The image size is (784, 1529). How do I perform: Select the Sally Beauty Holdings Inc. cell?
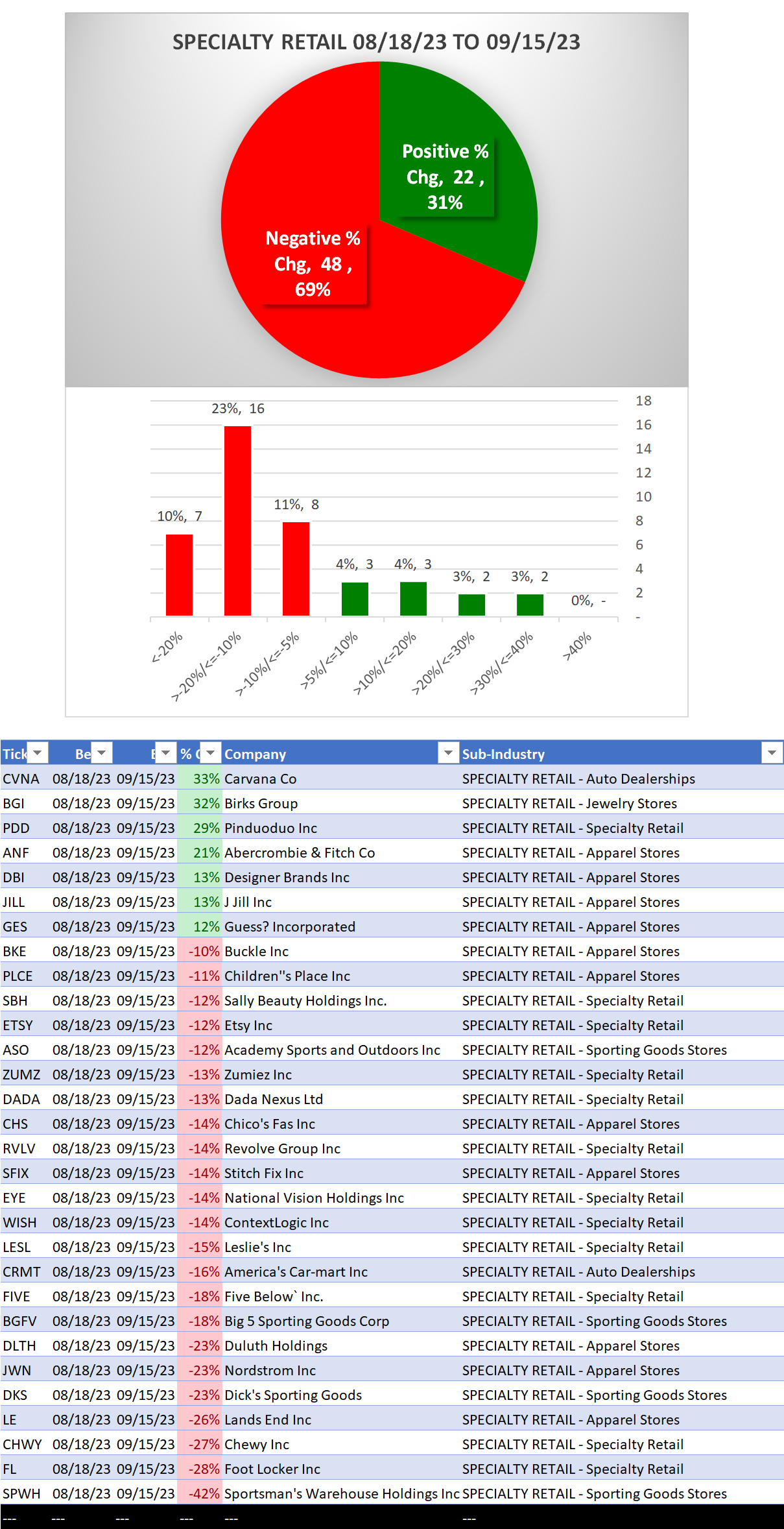pyautogui.click(x=341, y=1000)
